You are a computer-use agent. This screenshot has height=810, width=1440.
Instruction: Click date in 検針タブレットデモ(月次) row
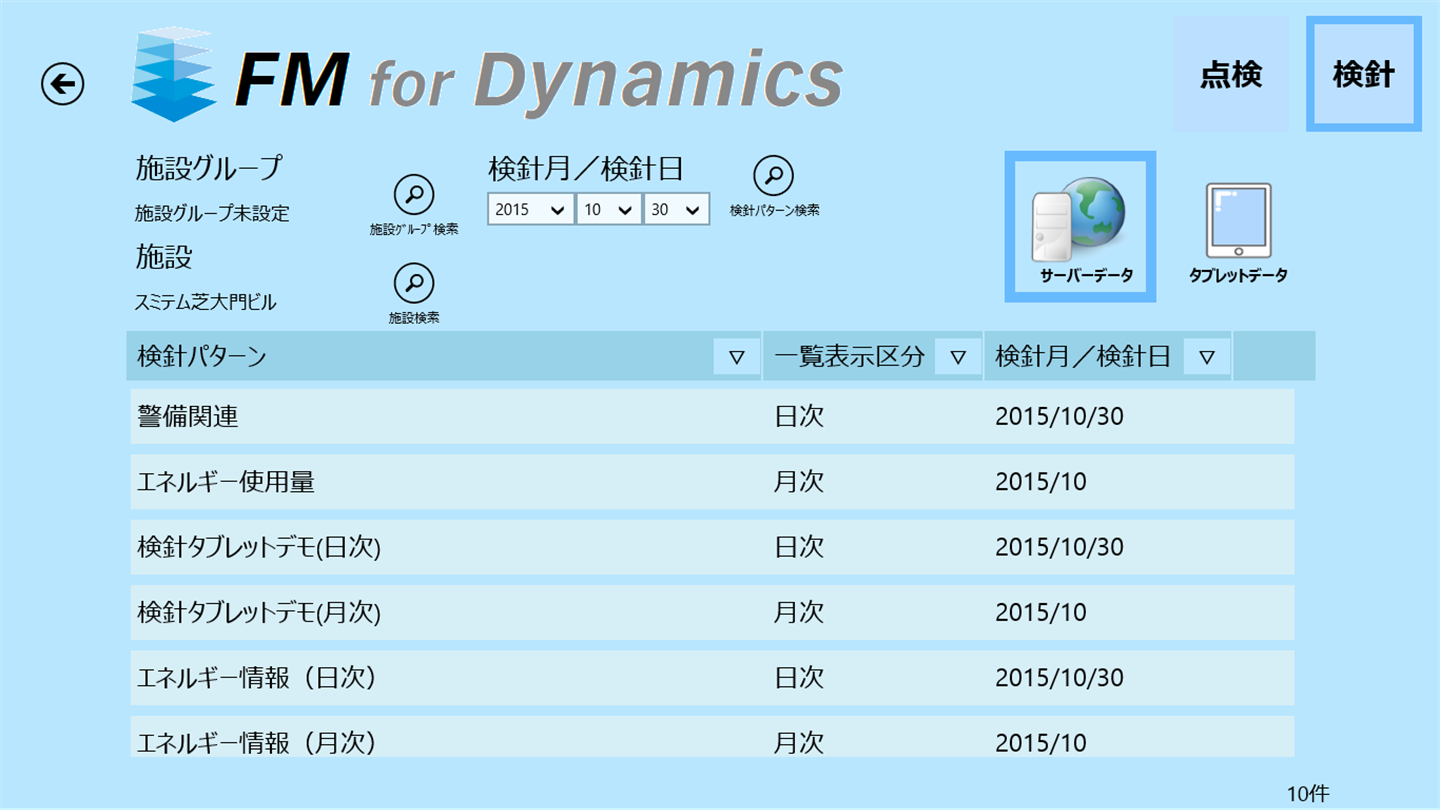1041,612
